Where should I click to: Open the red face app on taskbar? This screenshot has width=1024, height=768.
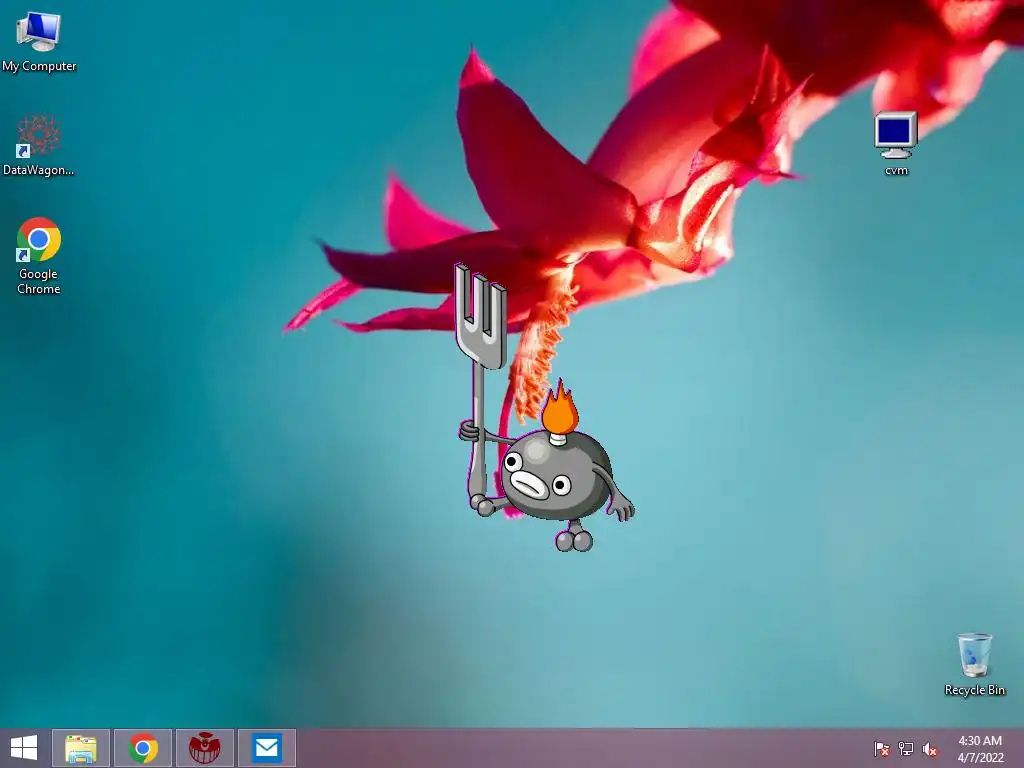204,748
